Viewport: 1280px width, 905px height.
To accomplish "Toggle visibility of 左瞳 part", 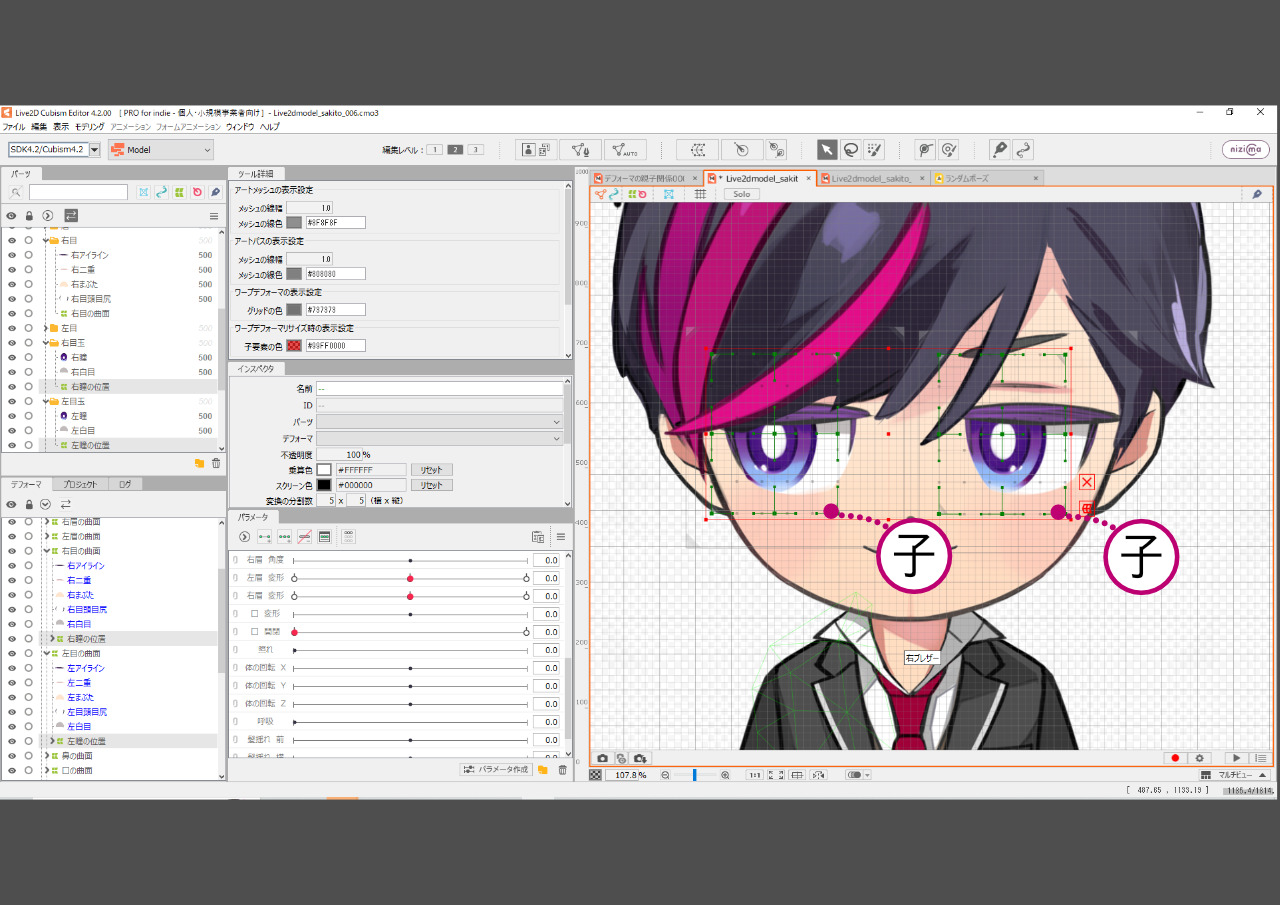I will pos(11,415).
